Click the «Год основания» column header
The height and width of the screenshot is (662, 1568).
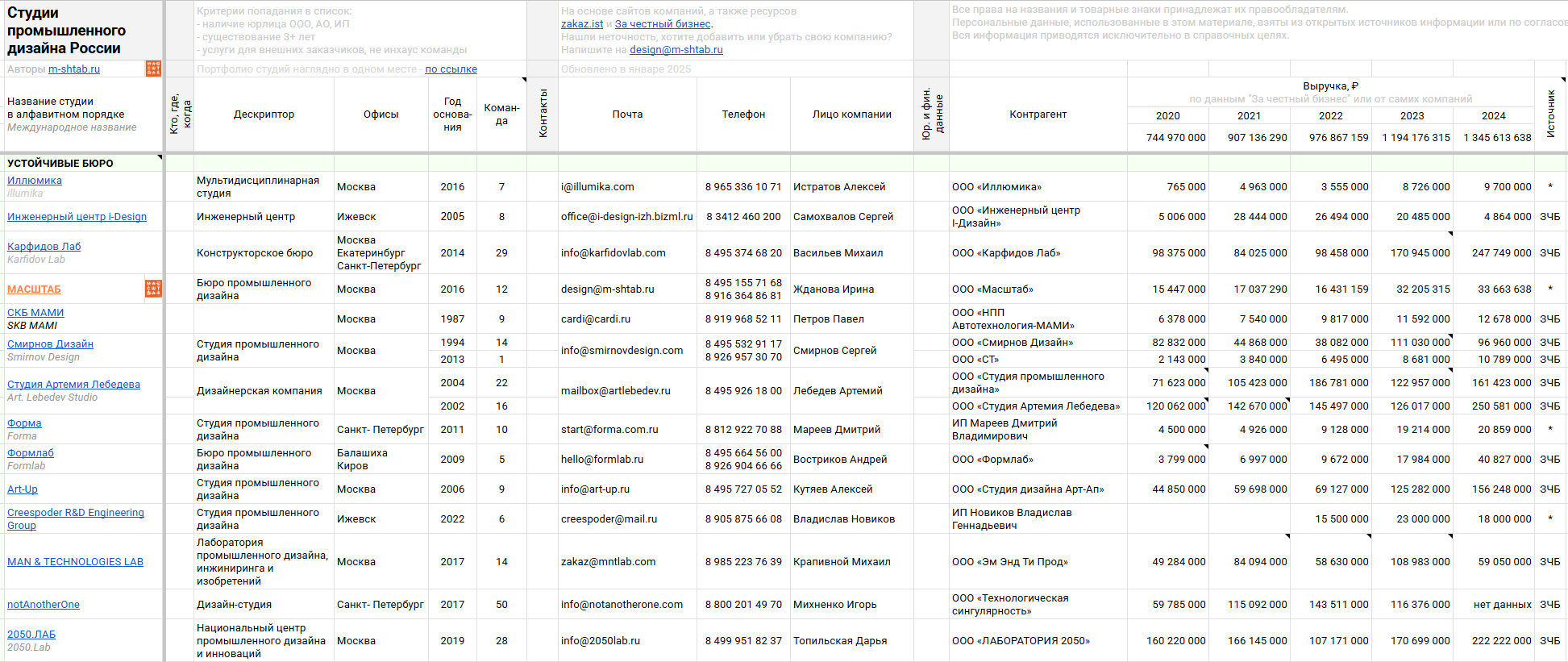tap(452, 114)
